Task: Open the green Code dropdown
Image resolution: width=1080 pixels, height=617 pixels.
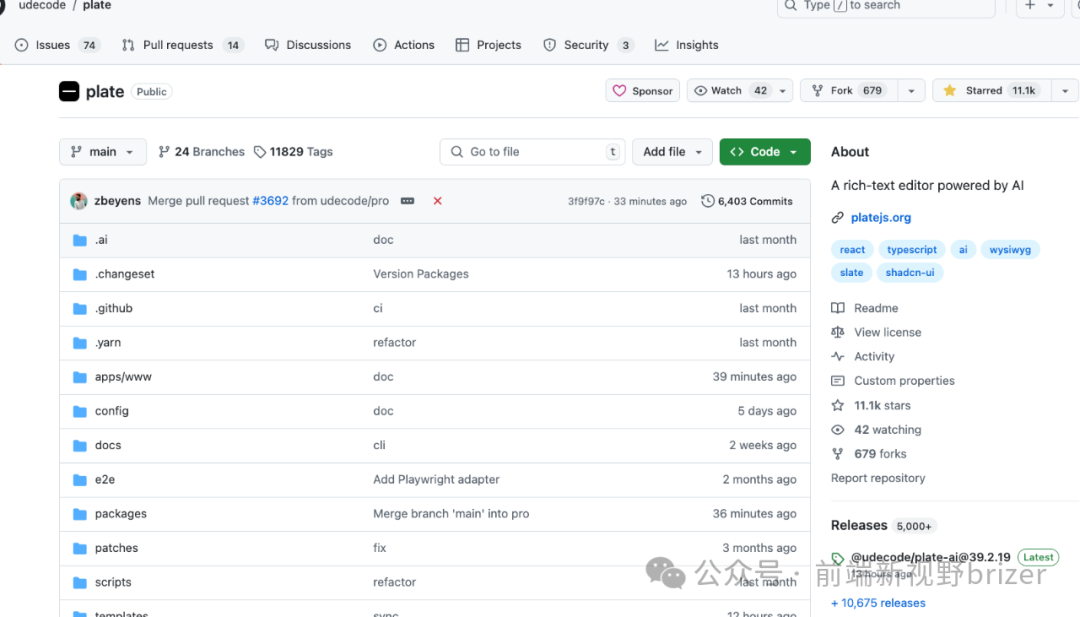Action: tap(765, 151)
